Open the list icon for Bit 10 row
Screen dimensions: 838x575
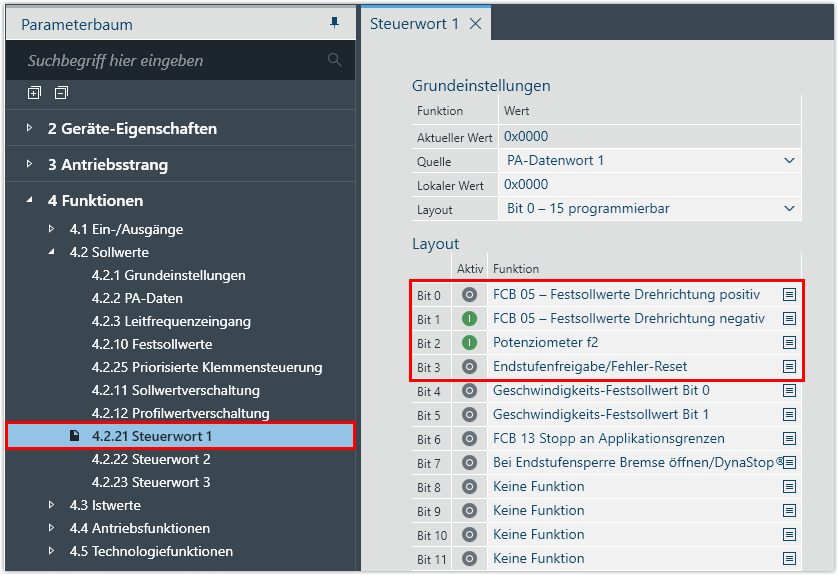tap(789, 535)
